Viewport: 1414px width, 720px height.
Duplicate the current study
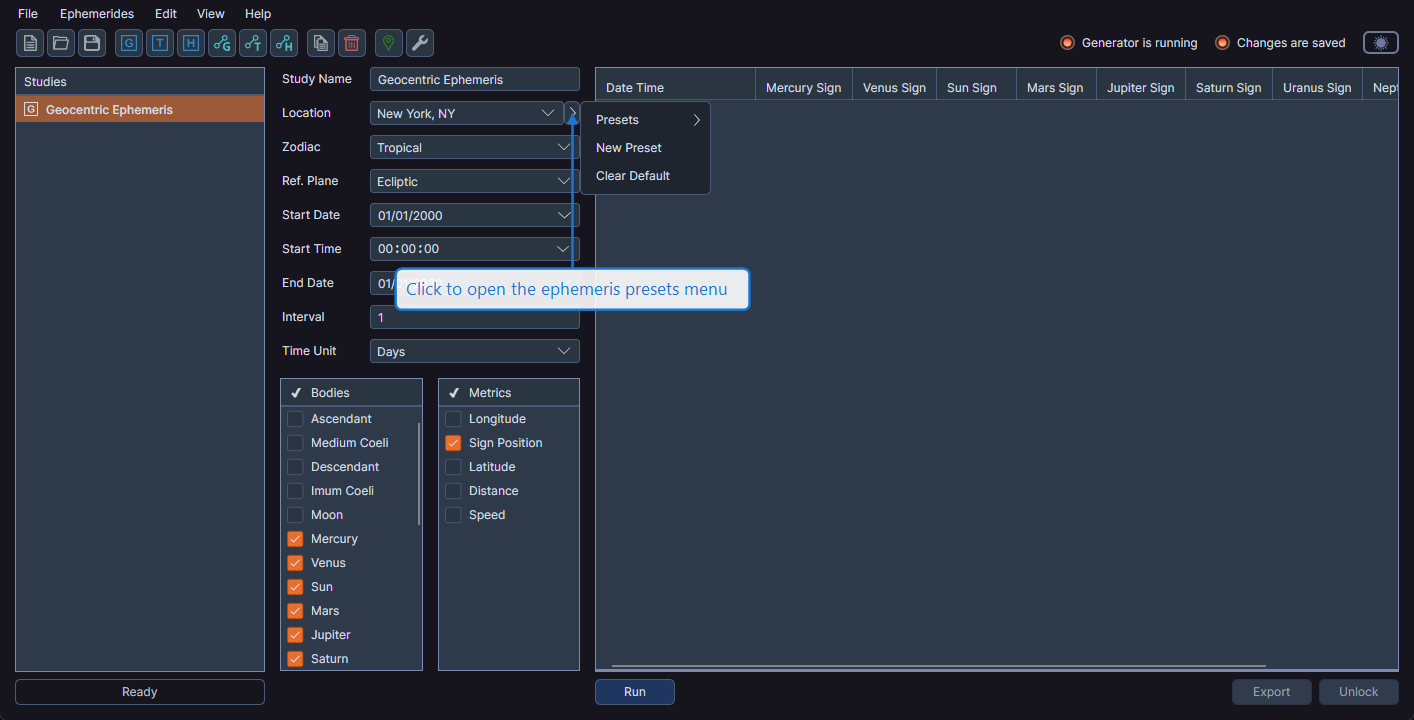click(321, 43)
